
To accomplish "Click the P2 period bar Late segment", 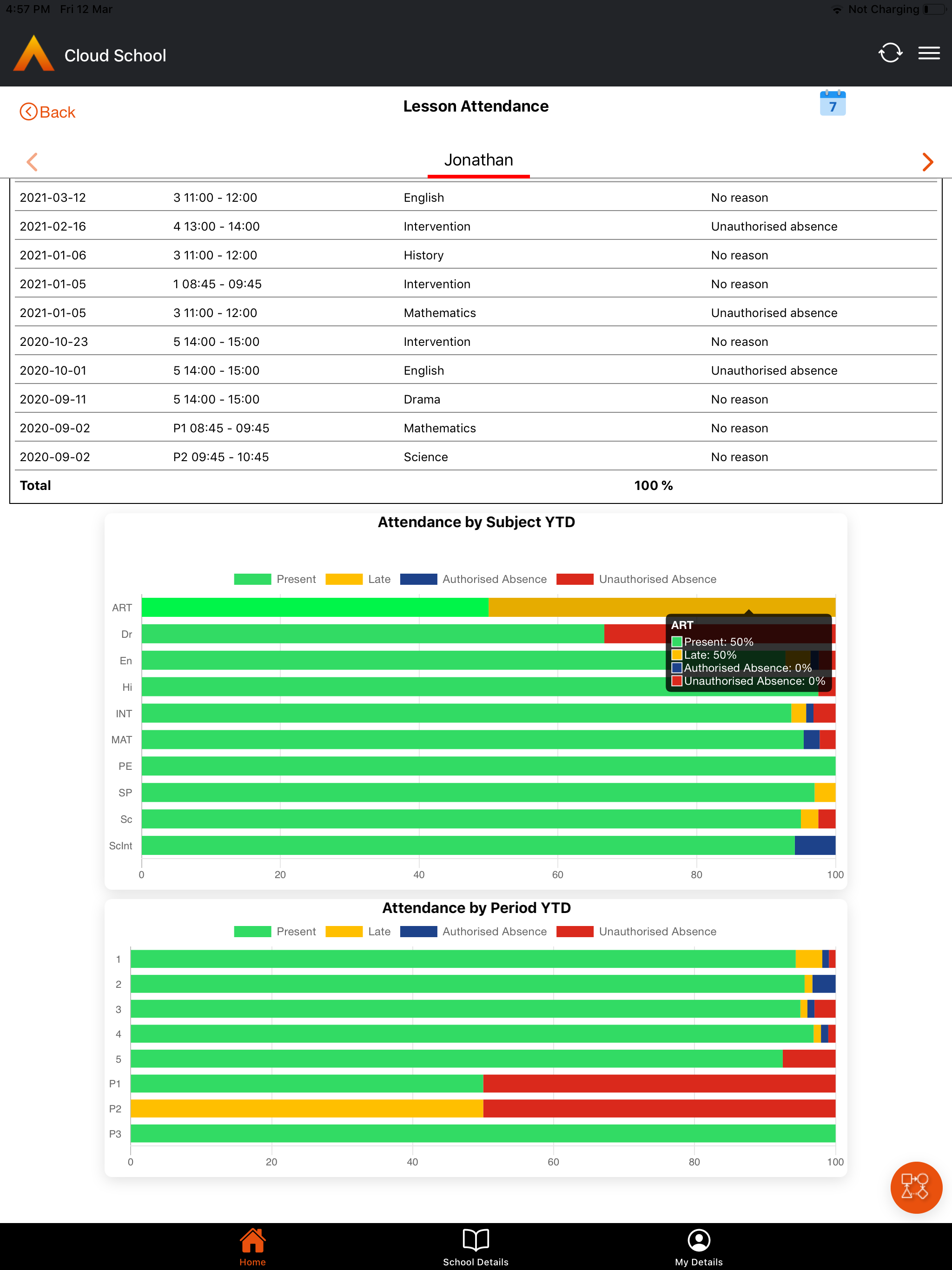I will (307, 1108).
